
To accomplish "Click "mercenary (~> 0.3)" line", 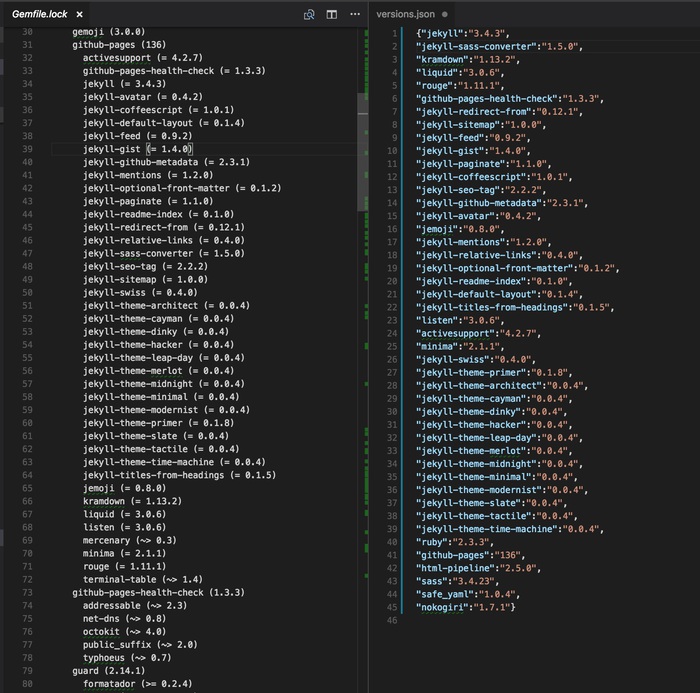I will pyautogui.click(x=130, y=540).
